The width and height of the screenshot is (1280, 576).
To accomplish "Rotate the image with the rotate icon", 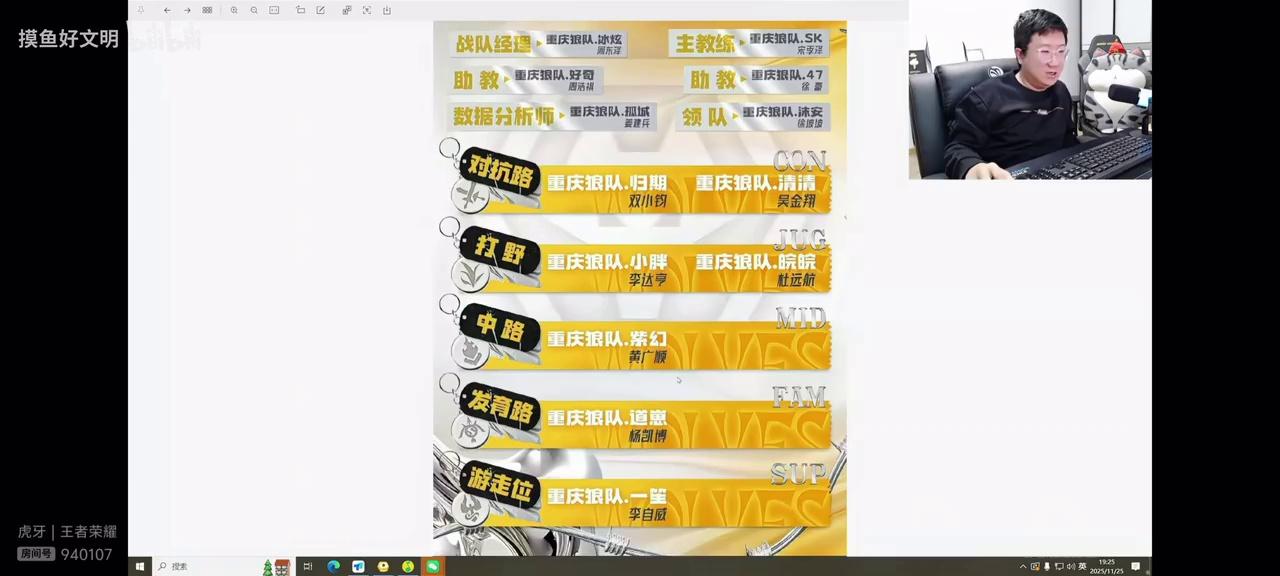I will click(x=301, y=10).
